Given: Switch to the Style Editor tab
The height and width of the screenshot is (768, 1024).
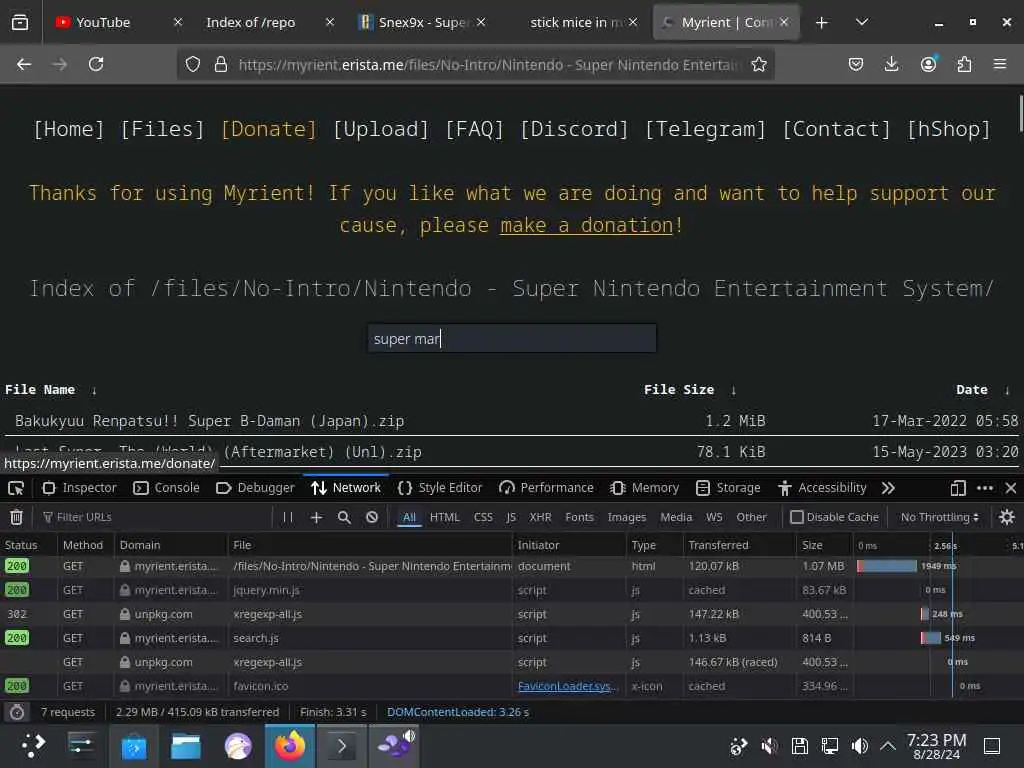Looking at the screenshot, I should (x=440, y=488).
